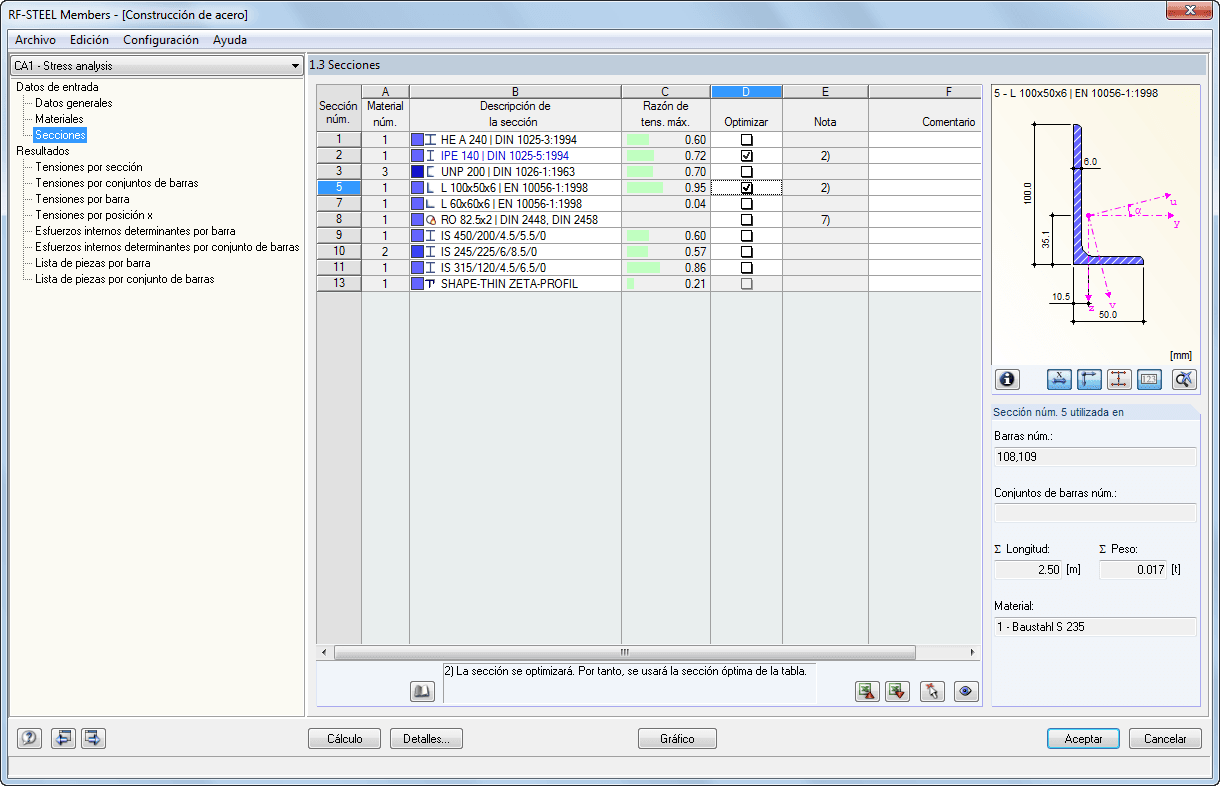Screen dimensions: 1220x786
Task: Enable Optimizar for L 60x60x6
Action: [x=746, y=204]
